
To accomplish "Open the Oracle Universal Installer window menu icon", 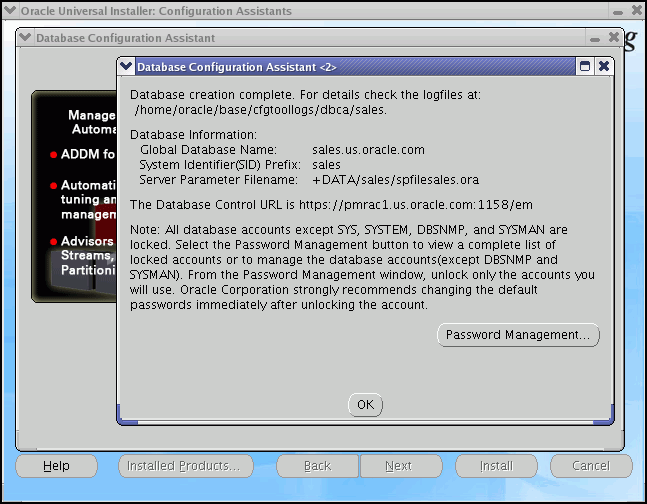I will (10, 11).
